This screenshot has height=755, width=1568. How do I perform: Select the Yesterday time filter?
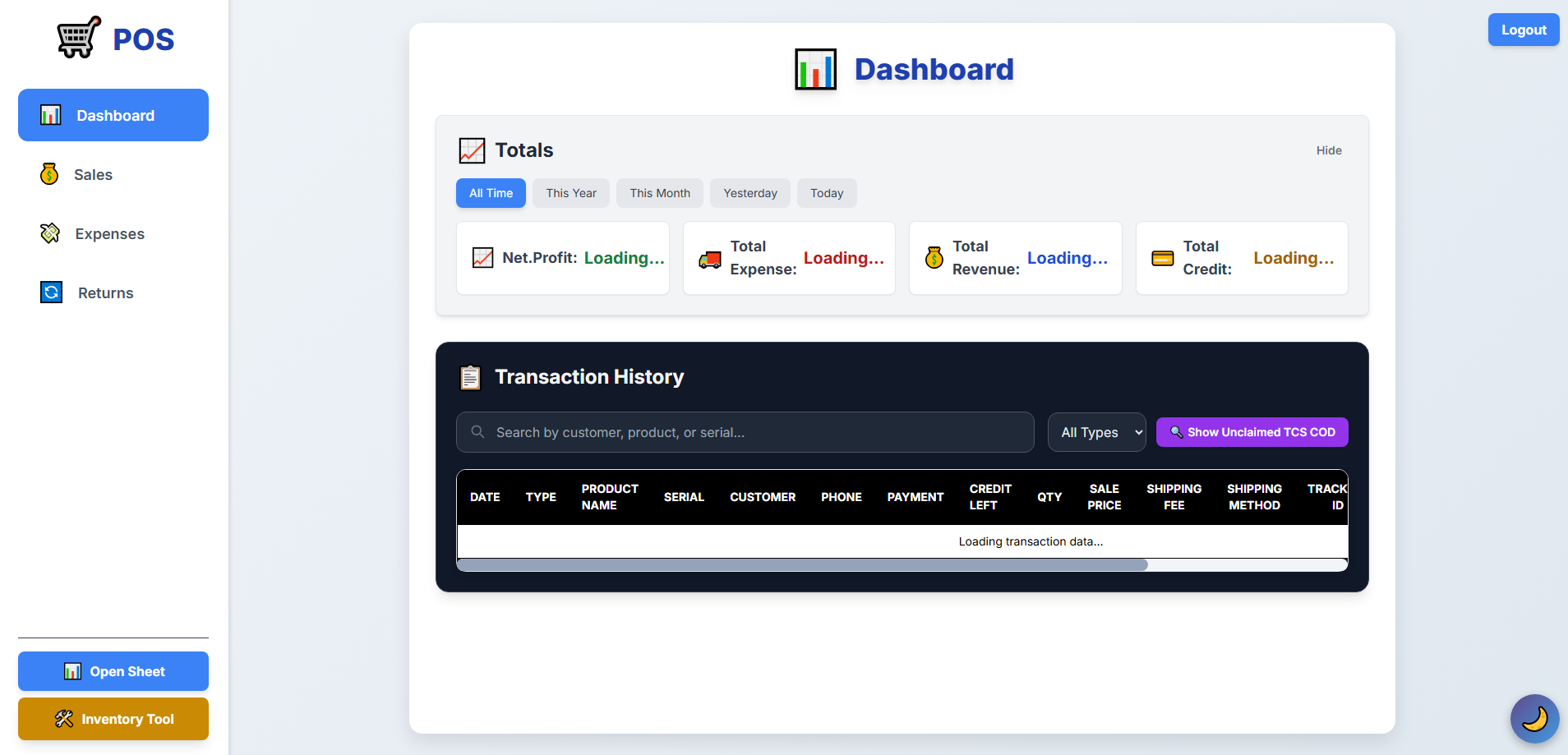click(749, 193)
